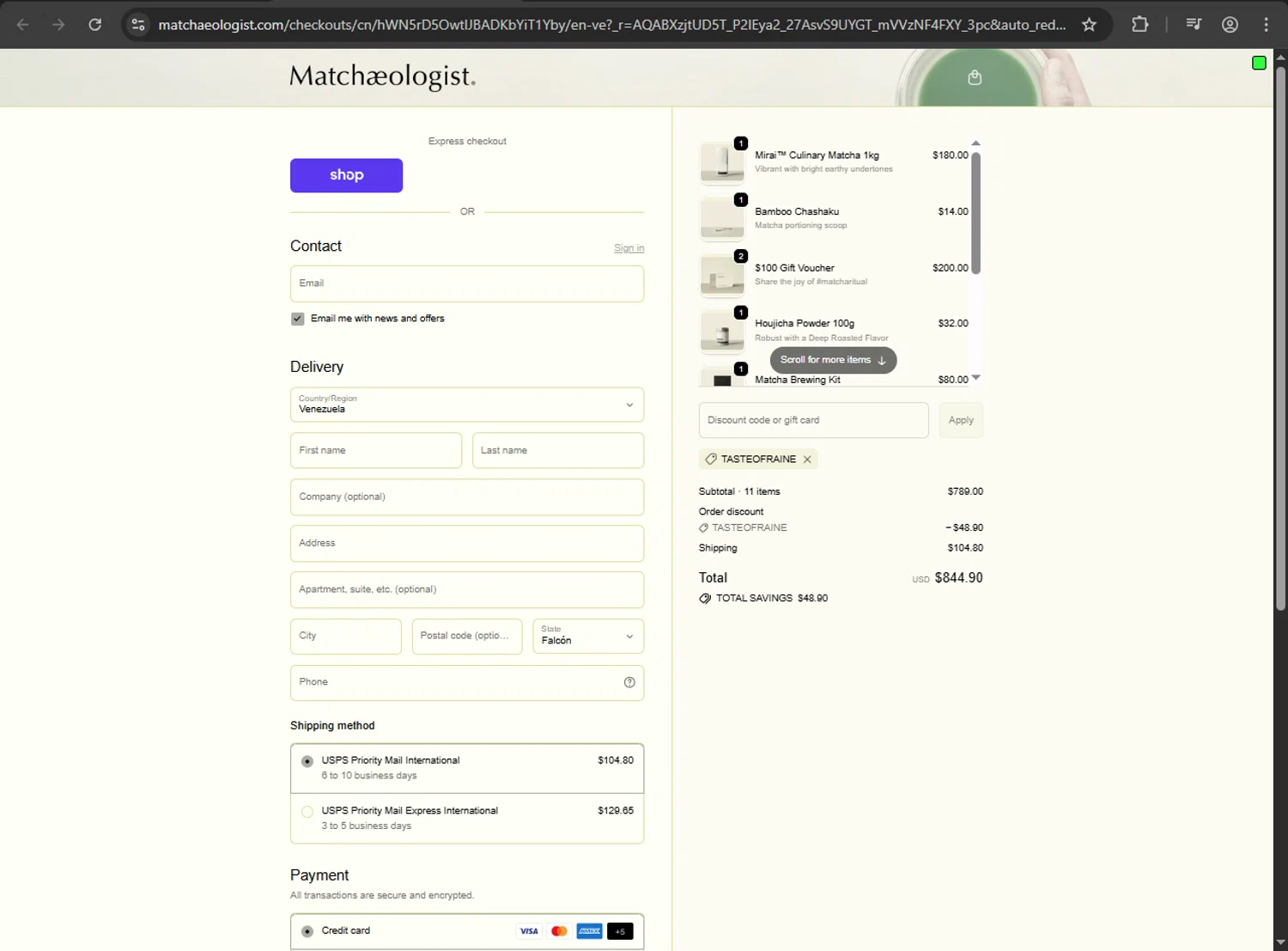Click the page scrollbar down arrow
Viewport: 1288px width, 951px height.
click(1280, 942)
